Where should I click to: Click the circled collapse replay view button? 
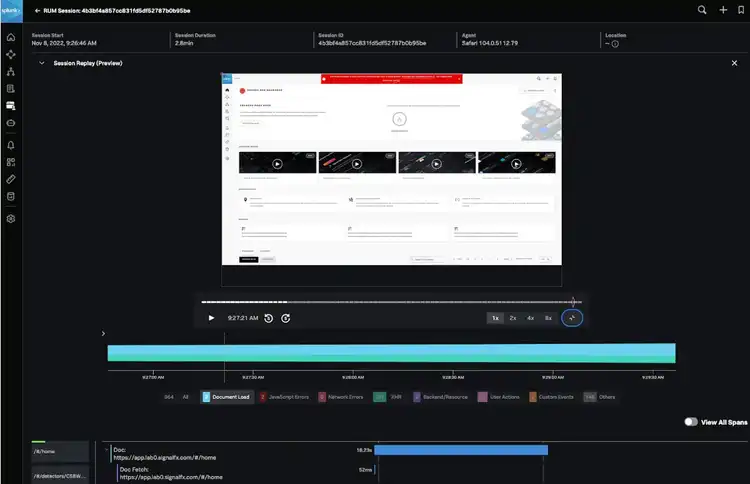click(x=572, y=318)
